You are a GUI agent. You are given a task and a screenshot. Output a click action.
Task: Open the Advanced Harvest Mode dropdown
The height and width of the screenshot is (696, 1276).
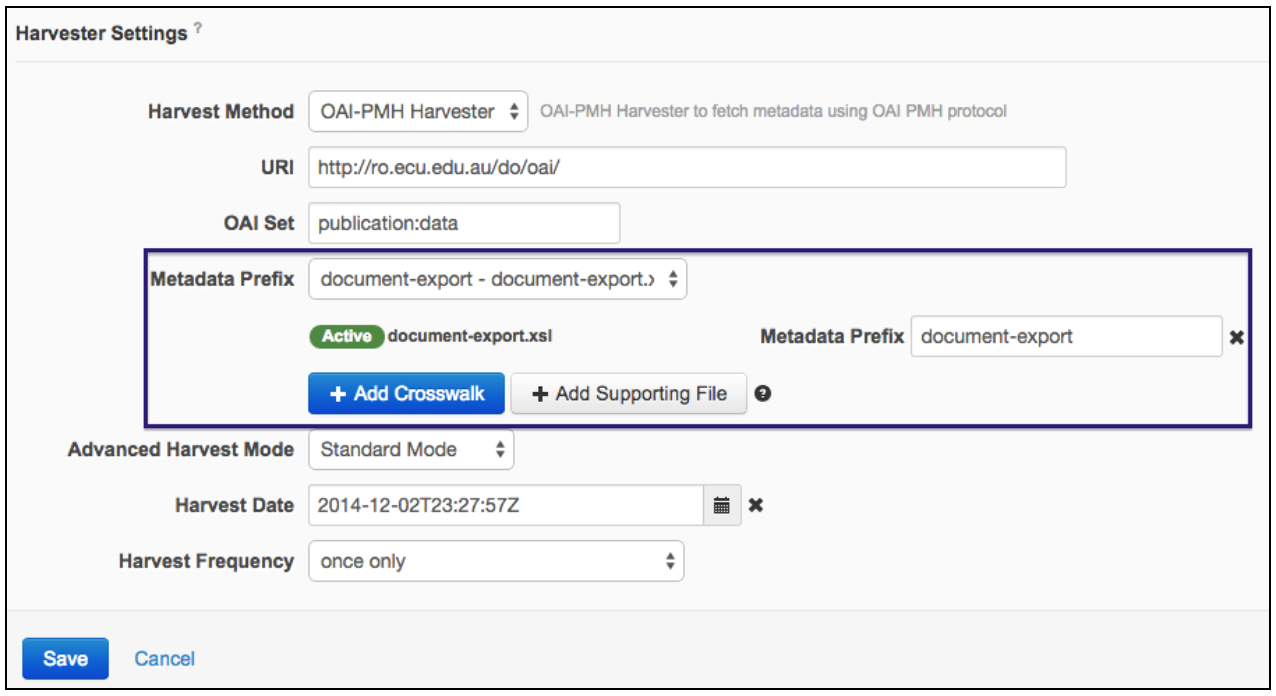coord(411,450)
